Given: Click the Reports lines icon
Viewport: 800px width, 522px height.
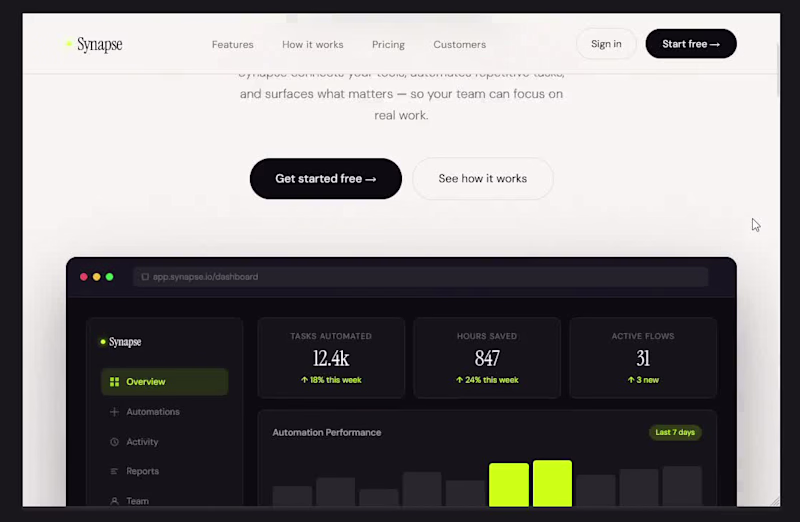Looking at the screenshot, I should [x=114, y=471].
